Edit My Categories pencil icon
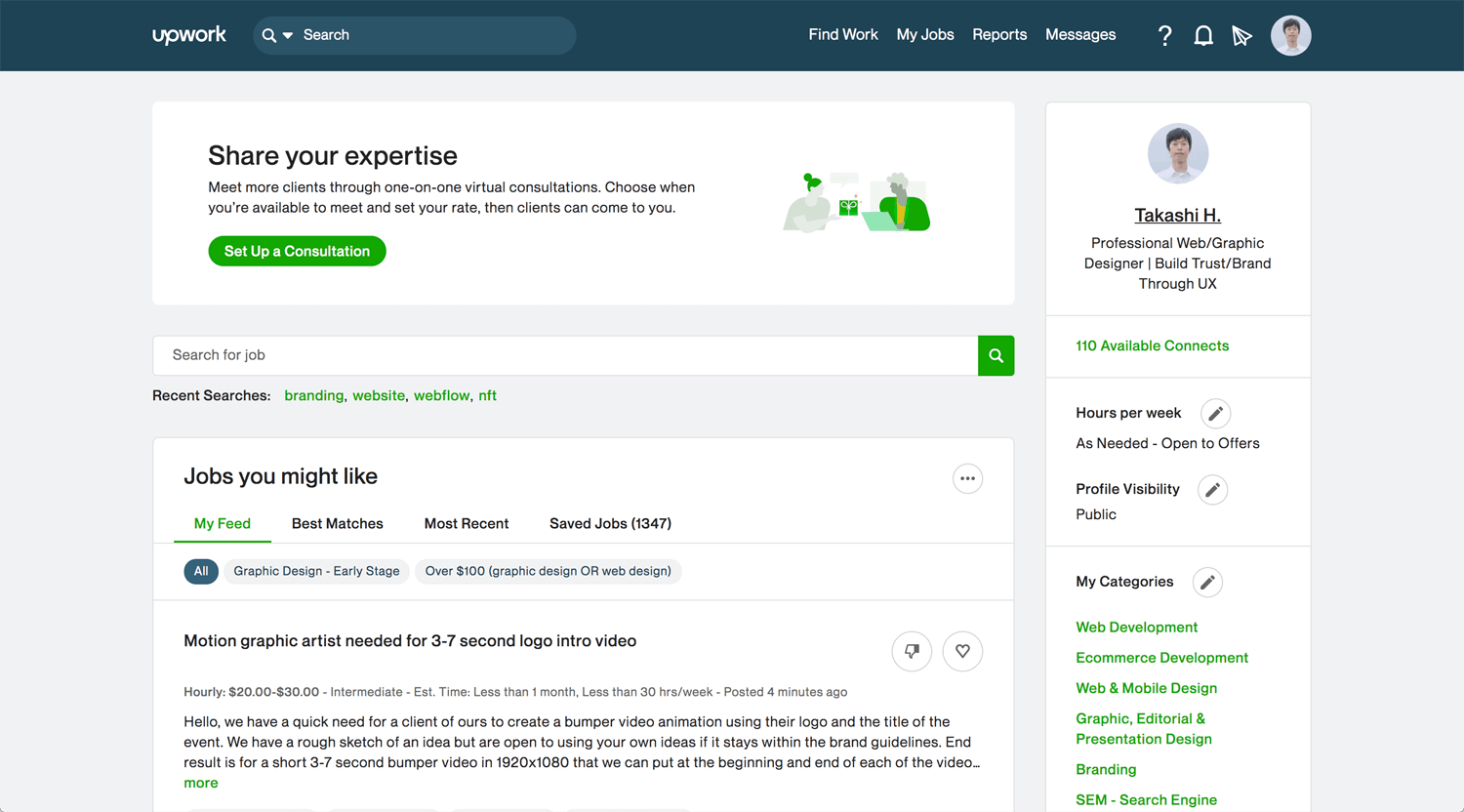 (x=1207, y=583)
